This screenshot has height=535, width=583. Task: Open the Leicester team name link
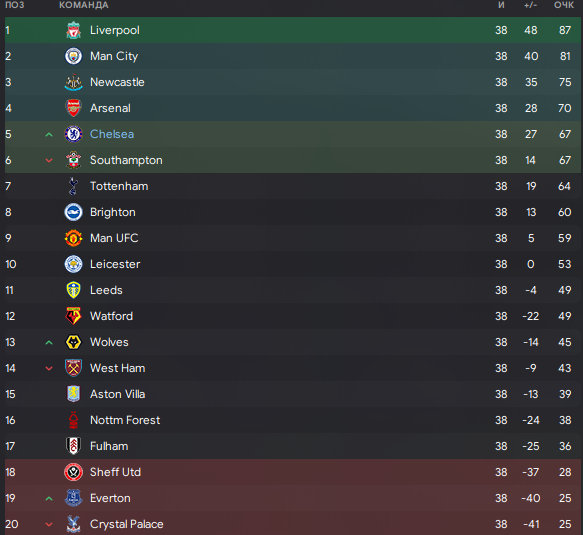tap(115, 264)
